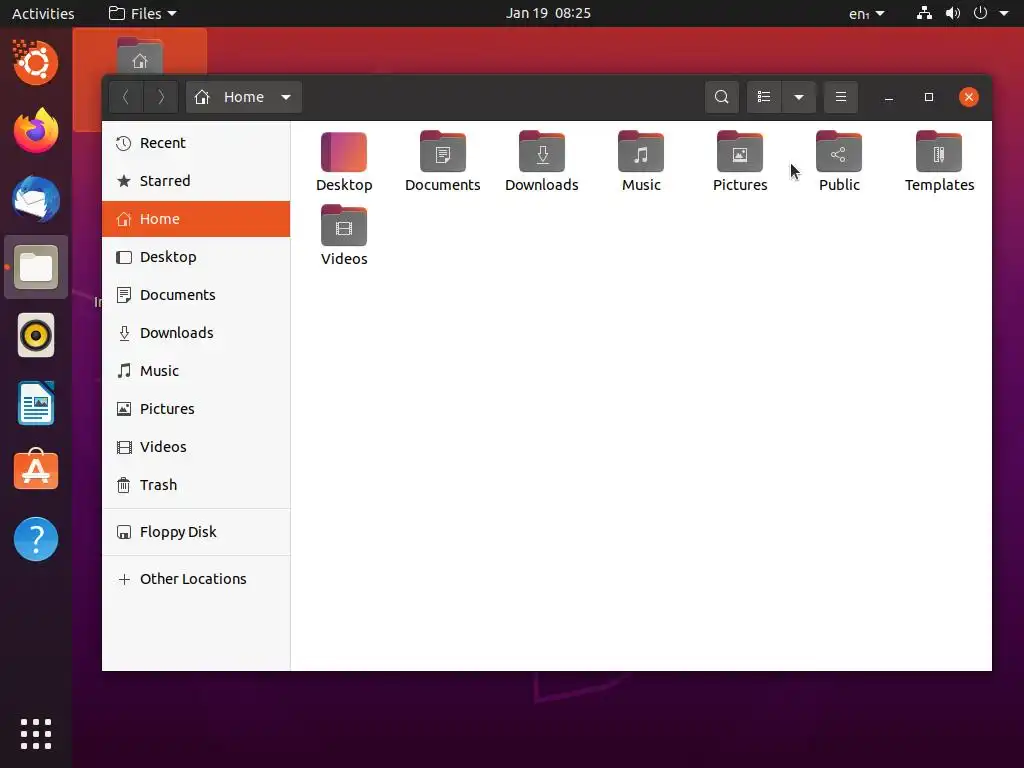Open the Pictures folder icon in main view
The image size is (1024, 768).
(740, 153)
